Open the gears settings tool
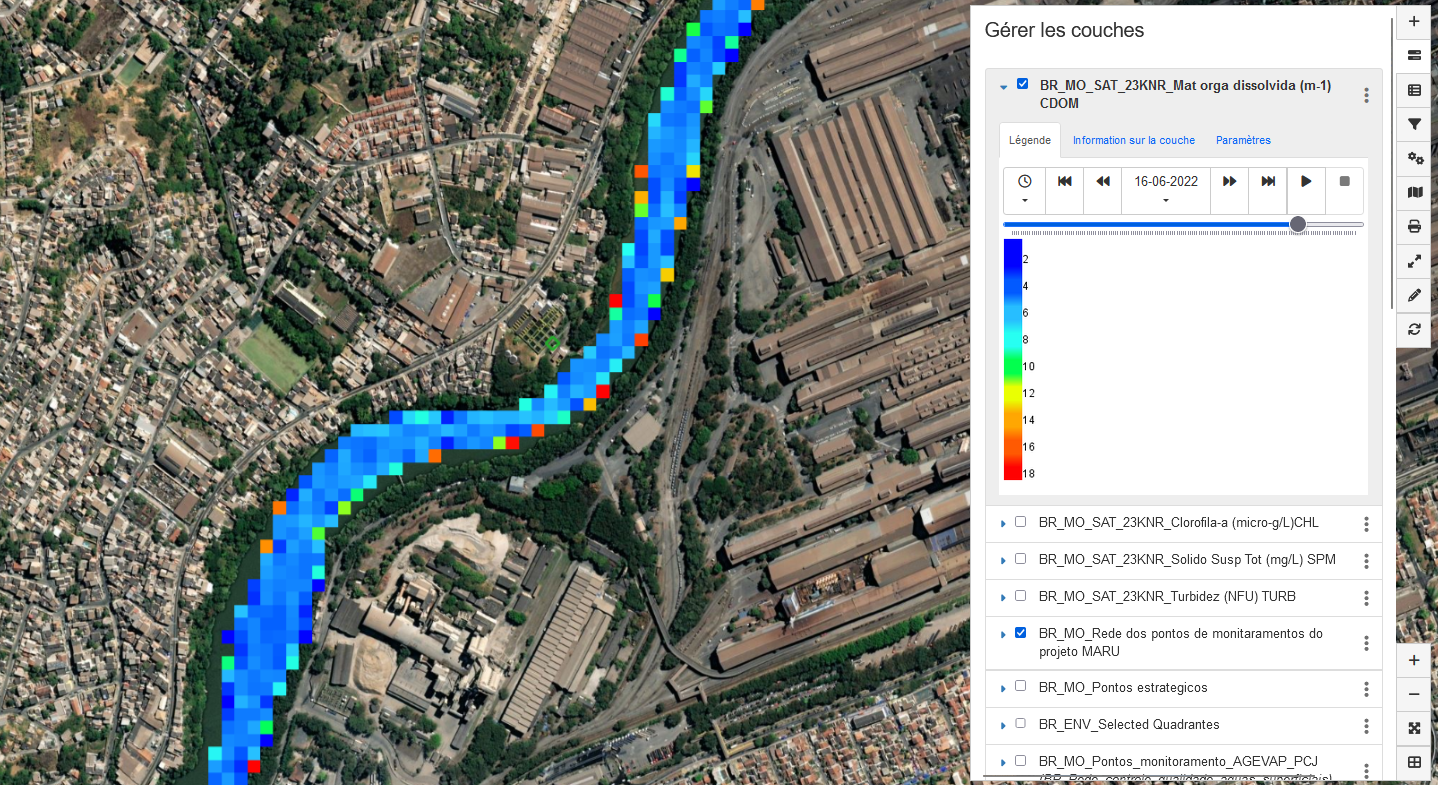Screen dimensions: 1438x785 coord(1414,158)
